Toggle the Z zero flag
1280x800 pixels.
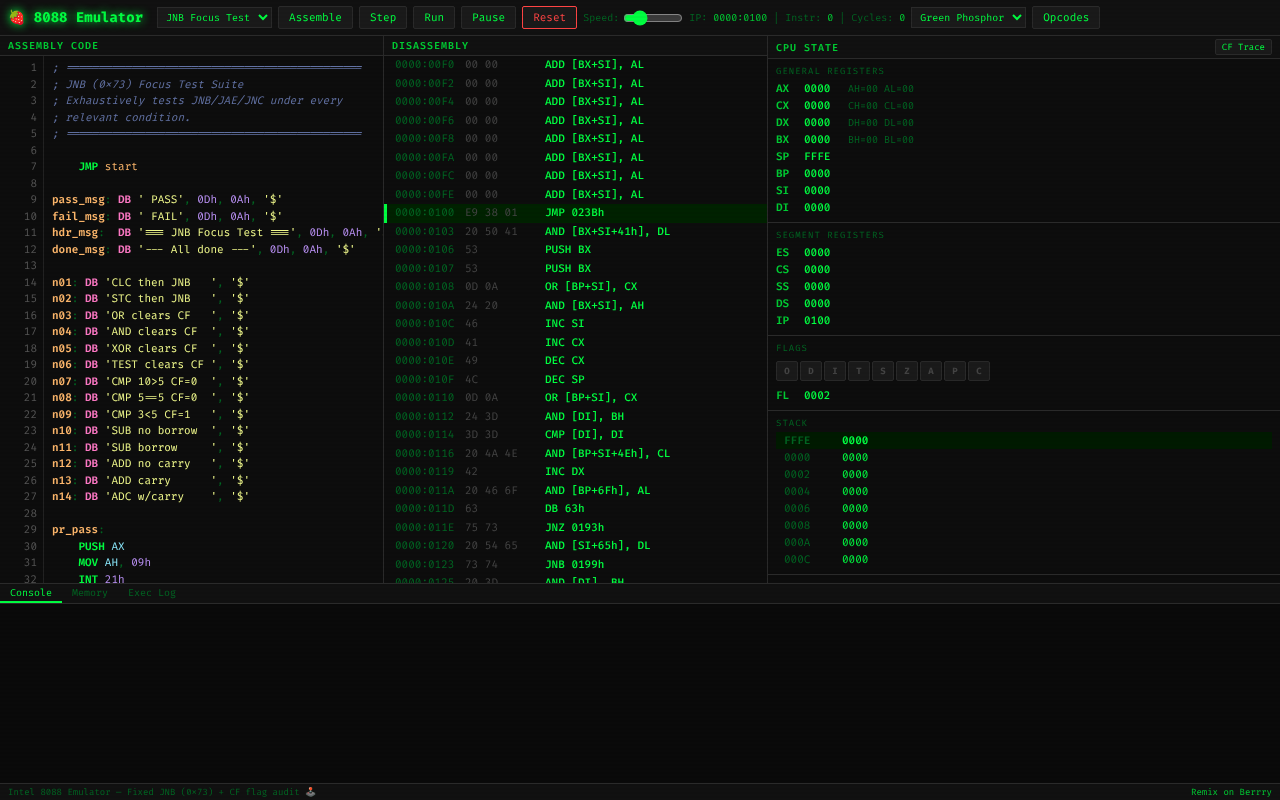[x=907, y=371]
